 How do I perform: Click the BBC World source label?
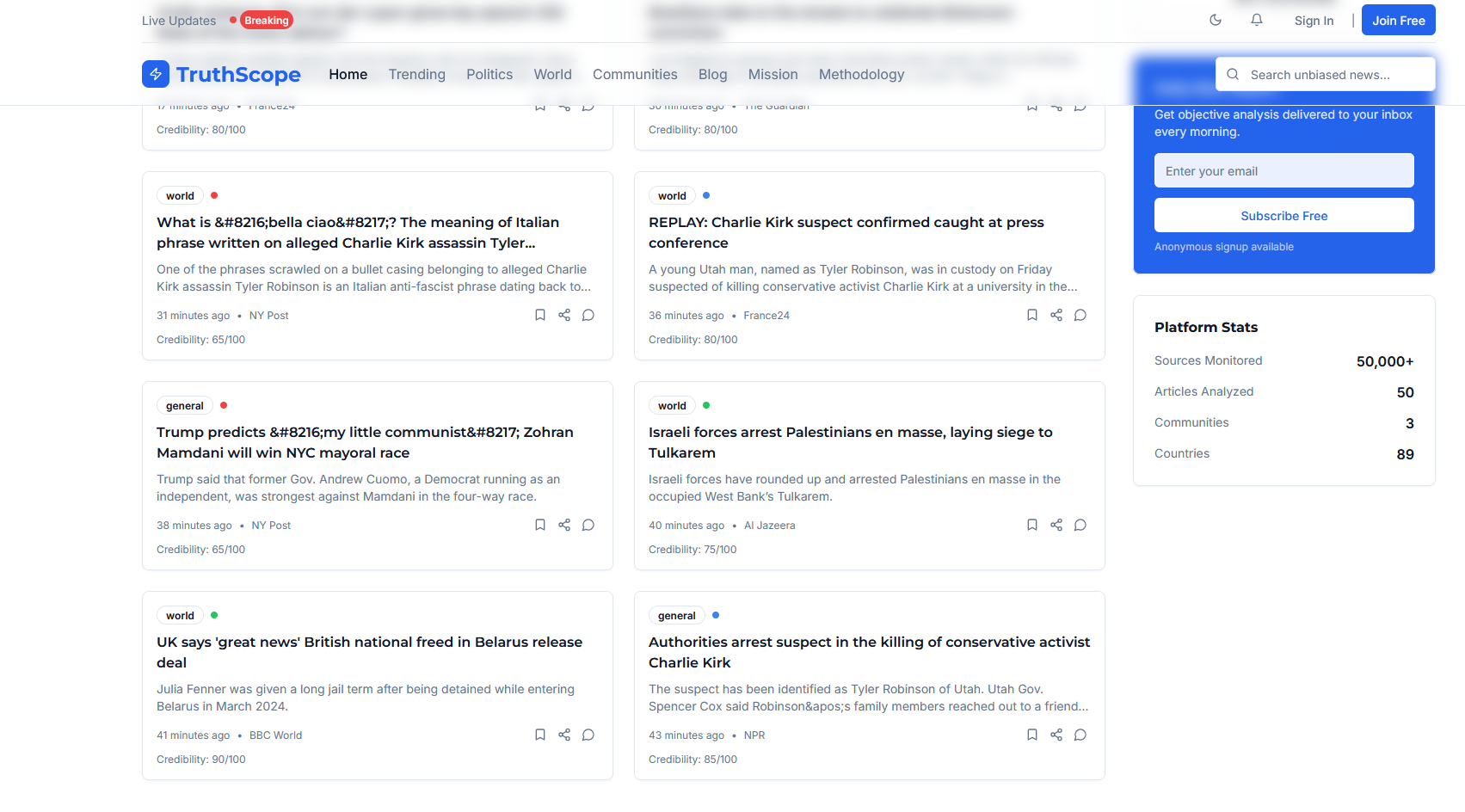click(276, 735)
